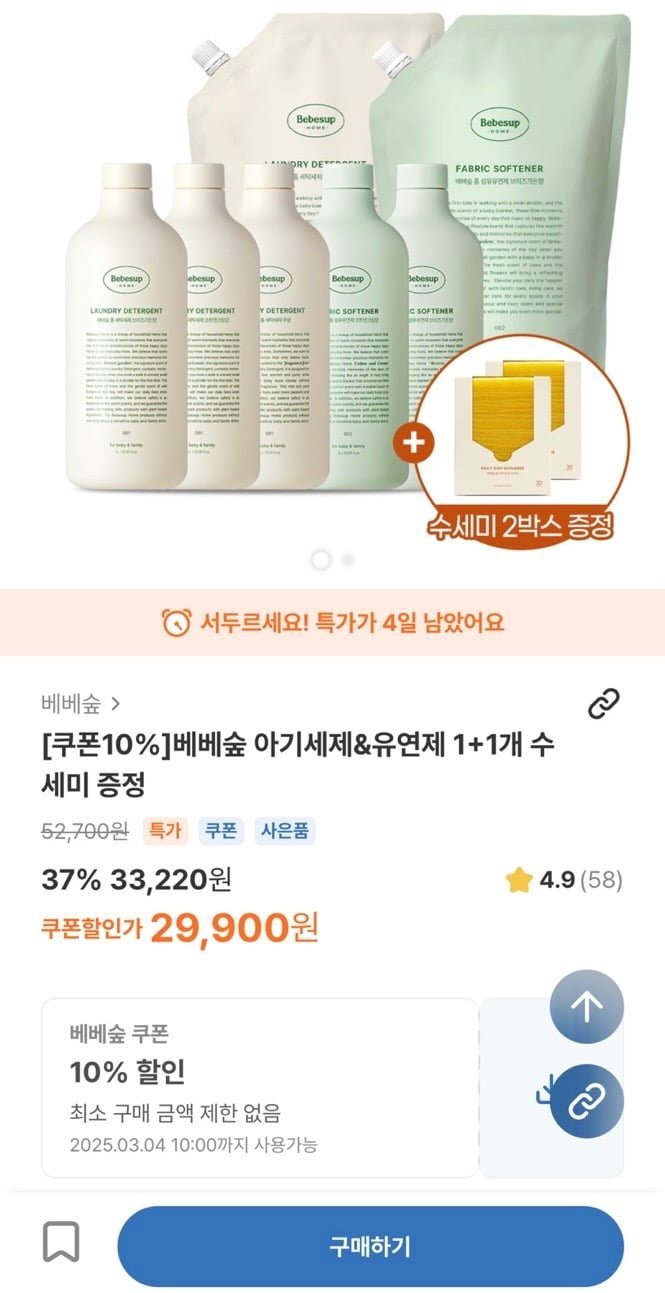The height and width of the screenshot is (1293, 665).
Task: Tap the 특가 tag
Action: point(165,830)
